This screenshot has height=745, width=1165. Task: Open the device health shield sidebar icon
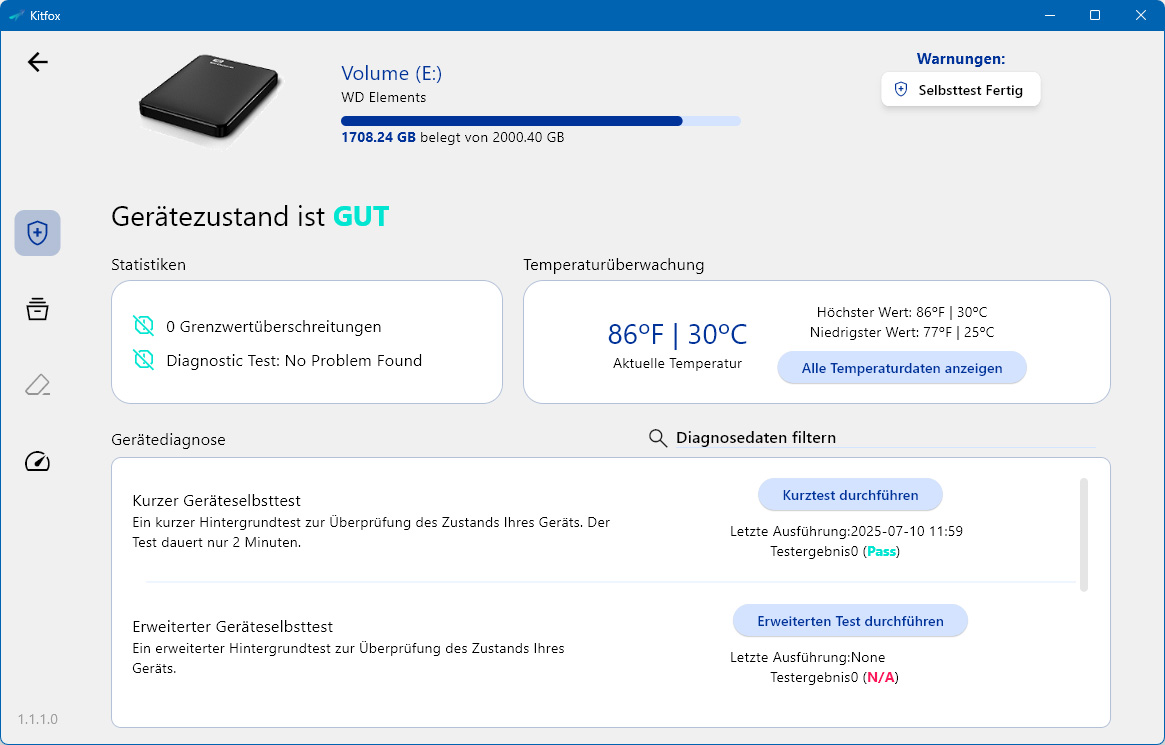point(37,233)
